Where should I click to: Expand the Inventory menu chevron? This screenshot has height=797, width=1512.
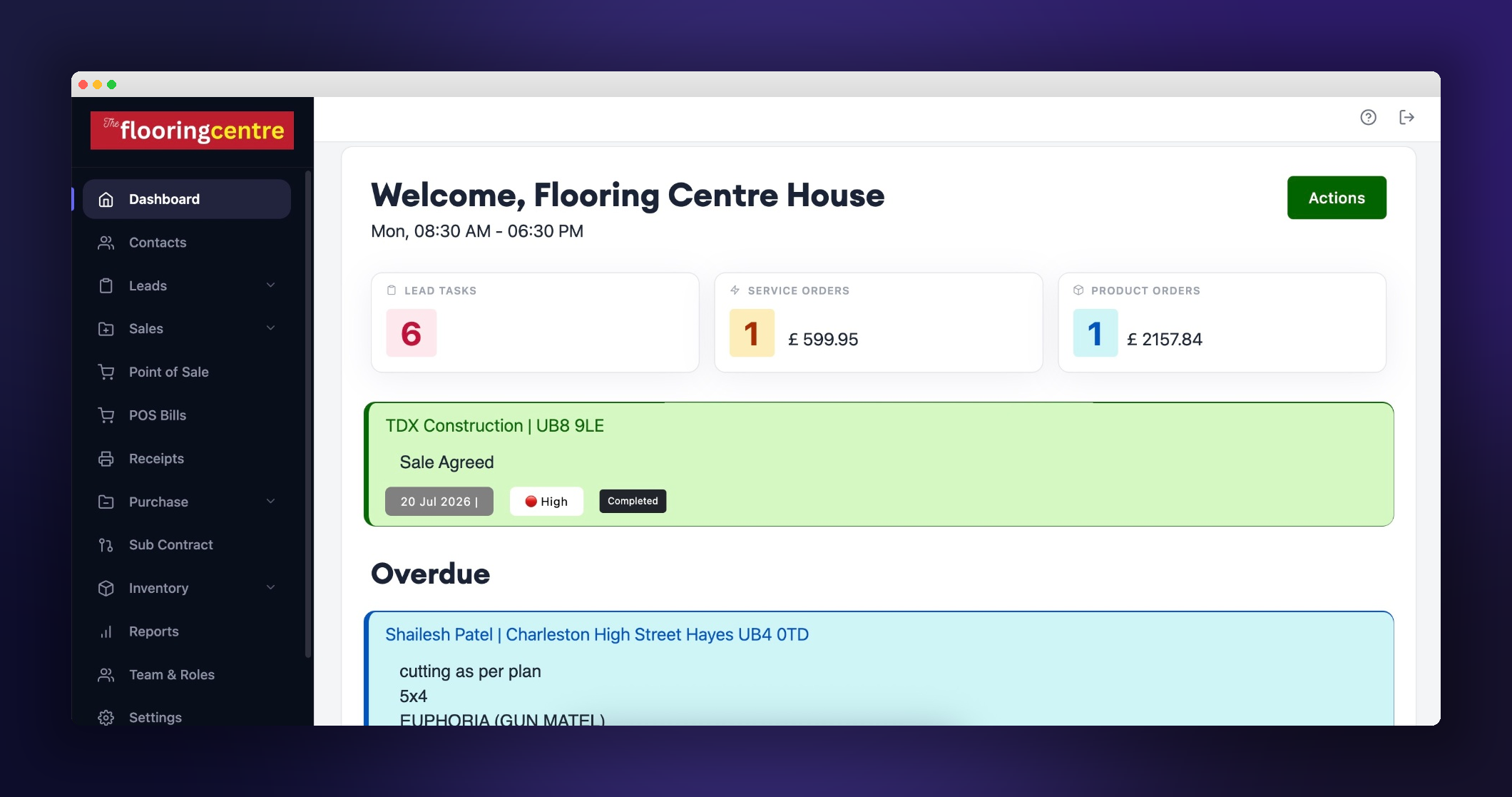click(270, 588)
